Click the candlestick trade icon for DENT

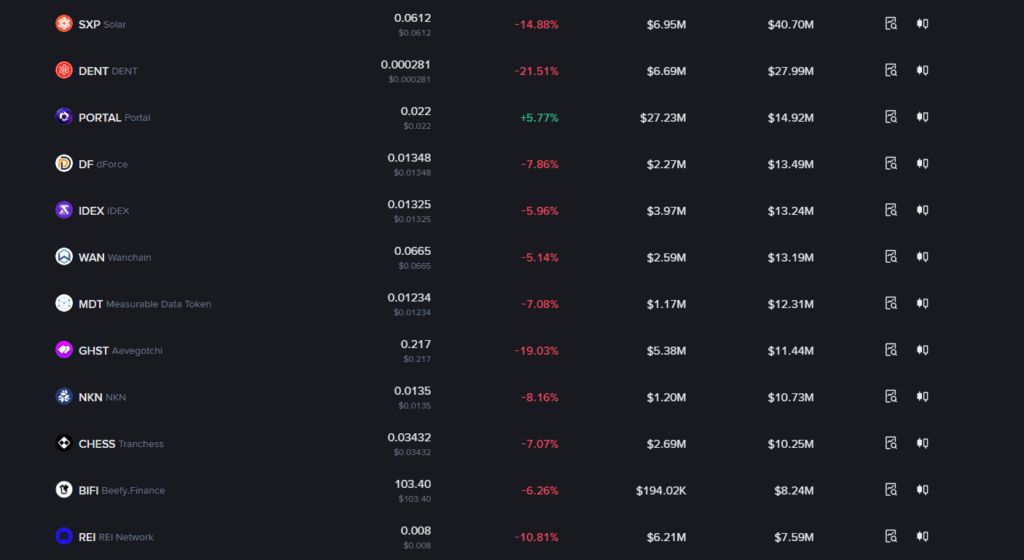tap(923, 71)
